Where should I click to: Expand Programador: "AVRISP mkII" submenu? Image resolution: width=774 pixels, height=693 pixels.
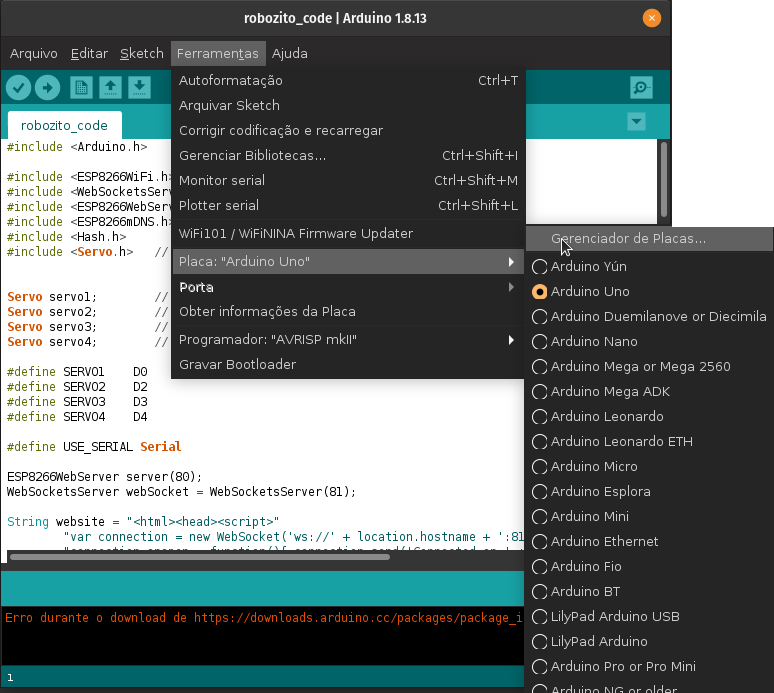[x=348, y=340]
